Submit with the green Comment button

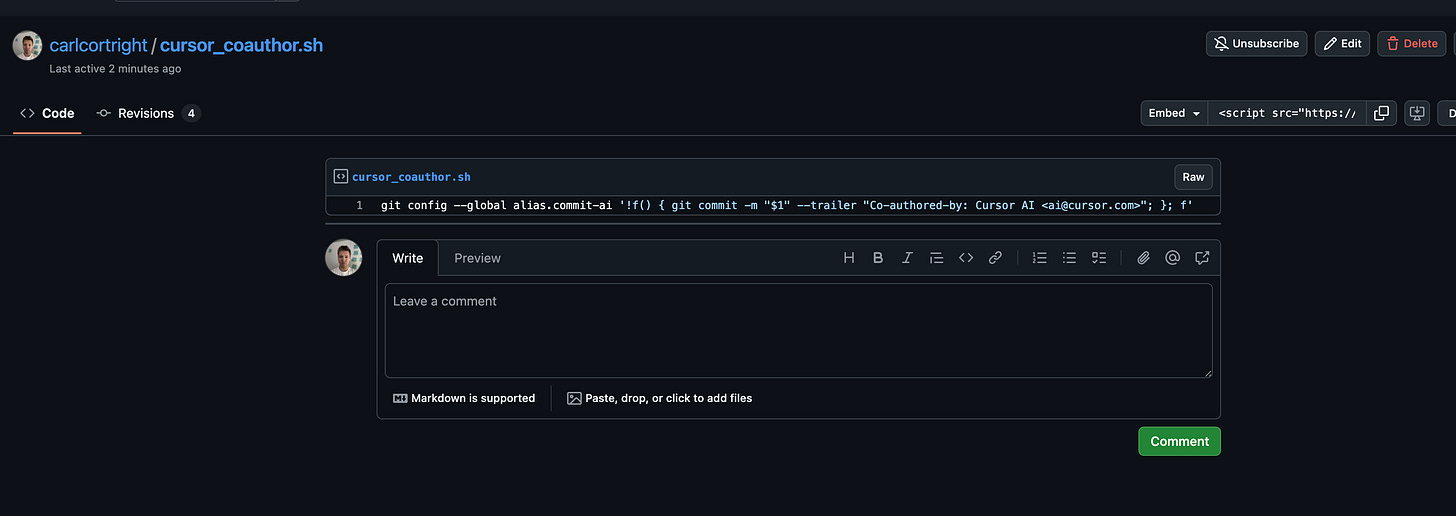pos(1179,441)
